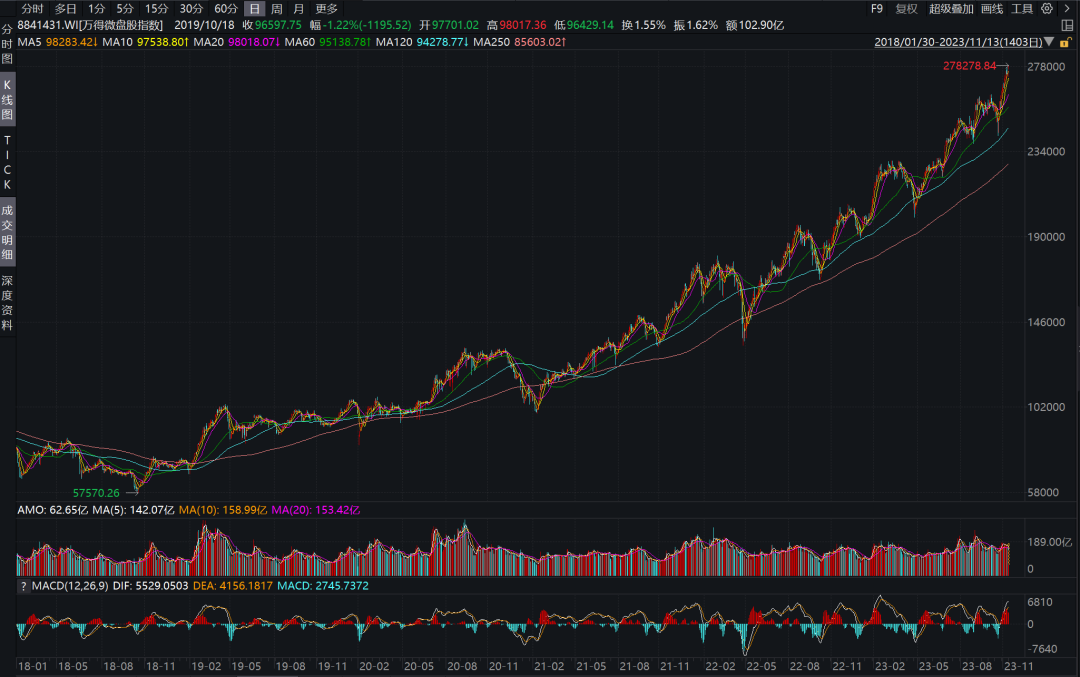Open the date range dropdown triangle
This screenshot has height=677, width=1080.
coord(1049,42)
